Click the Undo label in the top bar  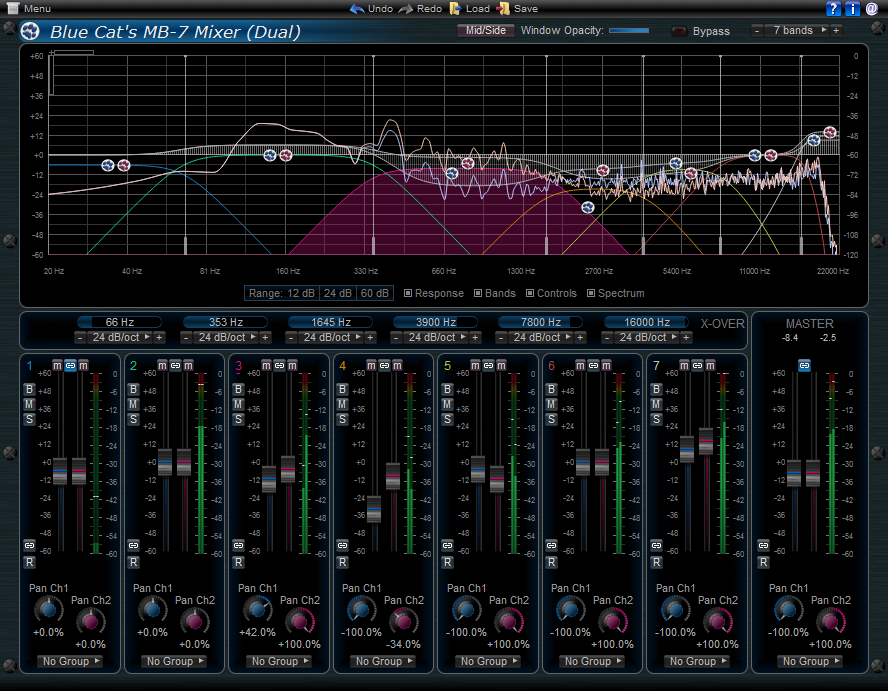click(x=381, y=8)
